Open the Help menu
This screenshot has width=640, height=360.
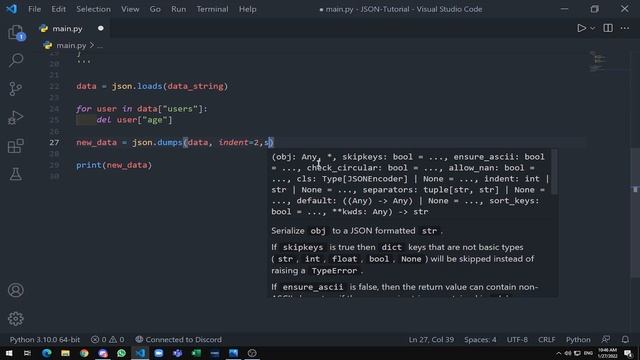click(x=247, y=9)
